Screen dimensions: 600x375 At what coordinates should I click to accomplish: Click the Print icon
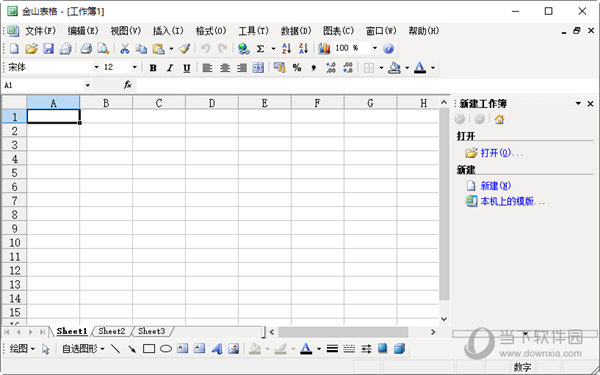[x=86, y=49]
